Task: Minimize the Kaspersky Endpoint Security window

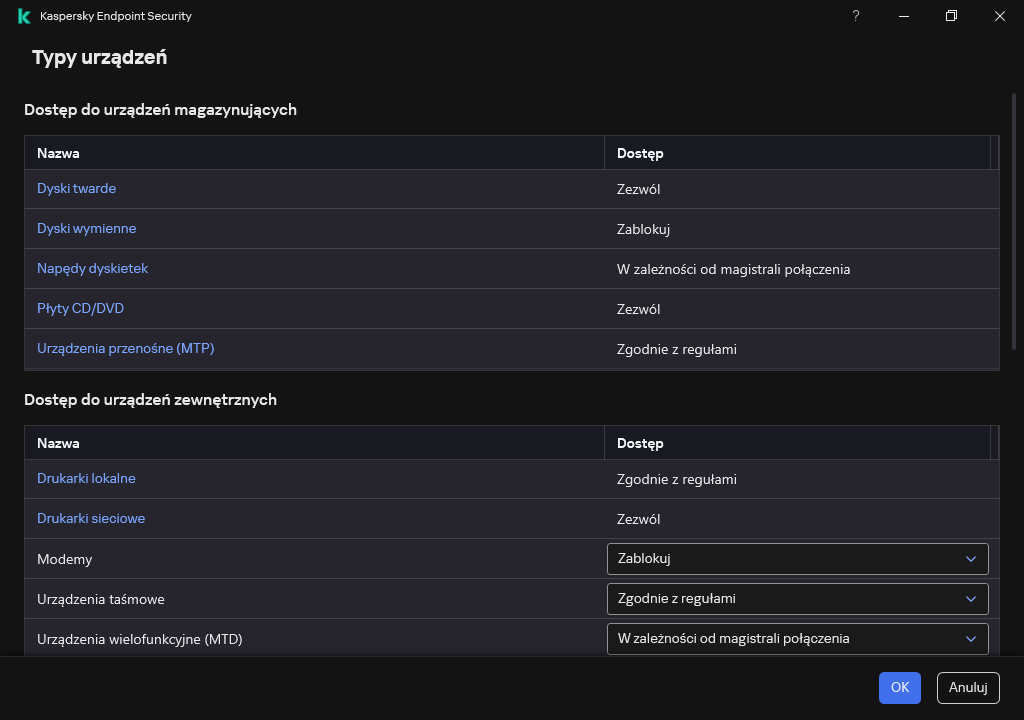Action: coord(904,16)
